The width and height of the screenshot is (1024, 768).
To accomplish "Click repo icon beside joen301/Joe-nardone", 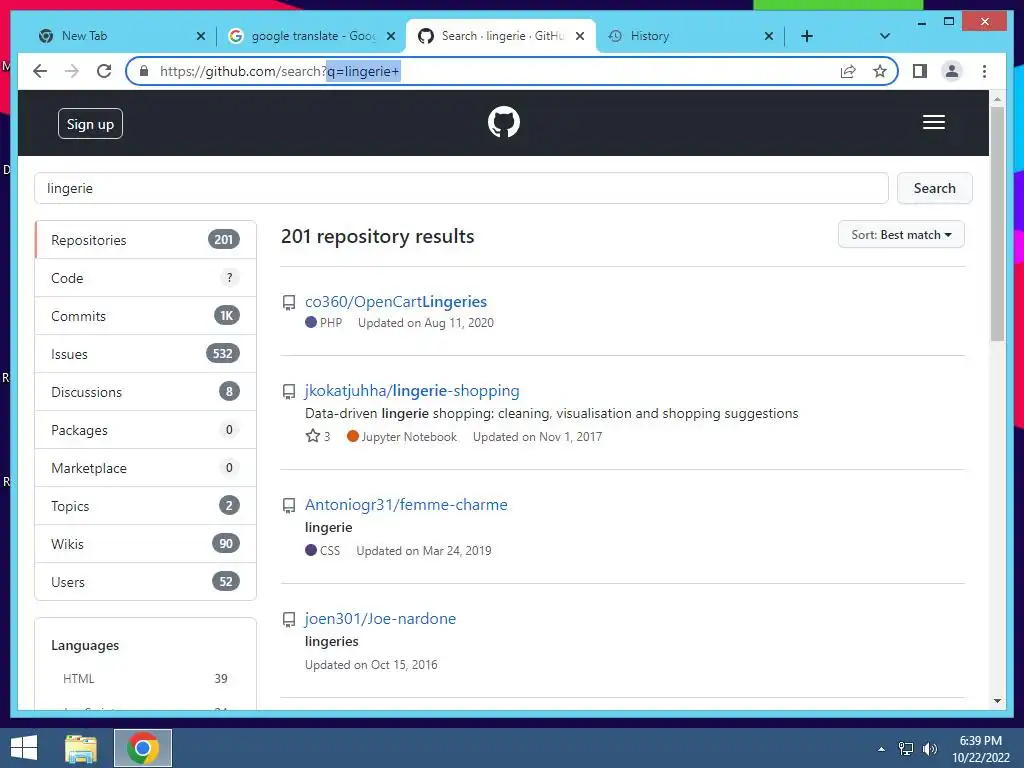I will pyautogui.click(x=289, y=619).
